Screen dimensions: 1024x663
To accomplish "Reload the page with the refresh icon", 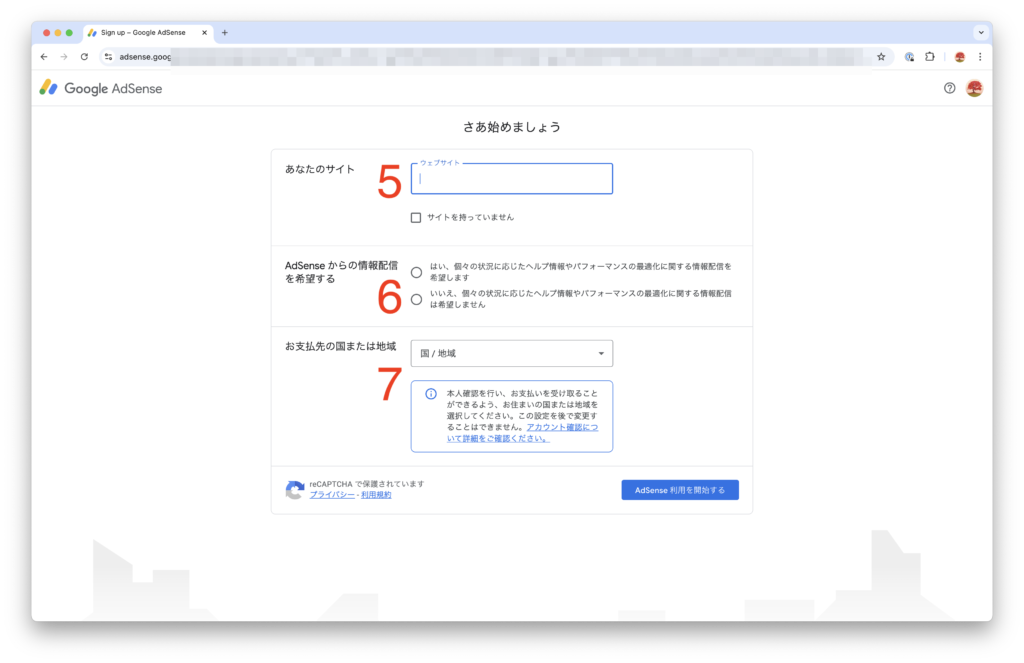I will [84, 57].
